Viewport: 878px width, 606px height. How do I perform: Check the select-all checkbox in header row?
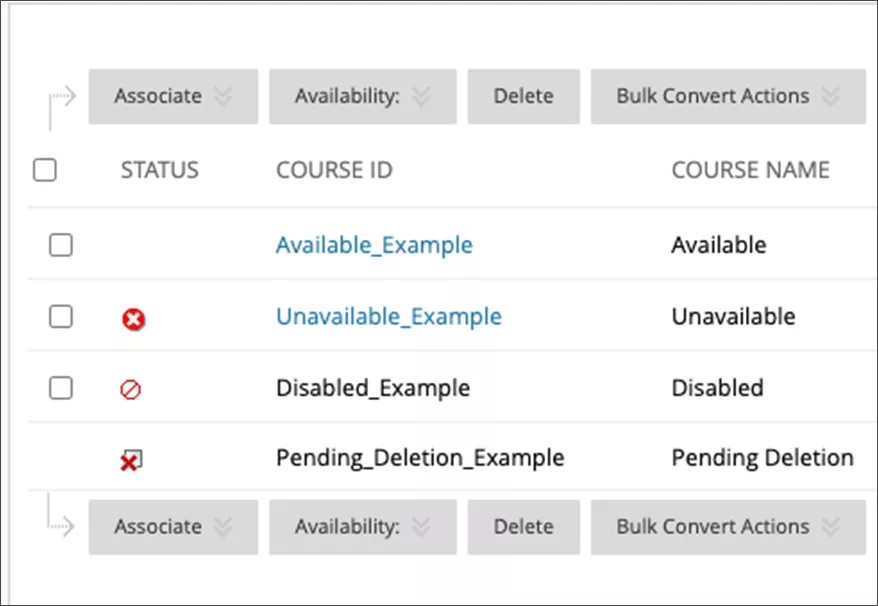44,170
